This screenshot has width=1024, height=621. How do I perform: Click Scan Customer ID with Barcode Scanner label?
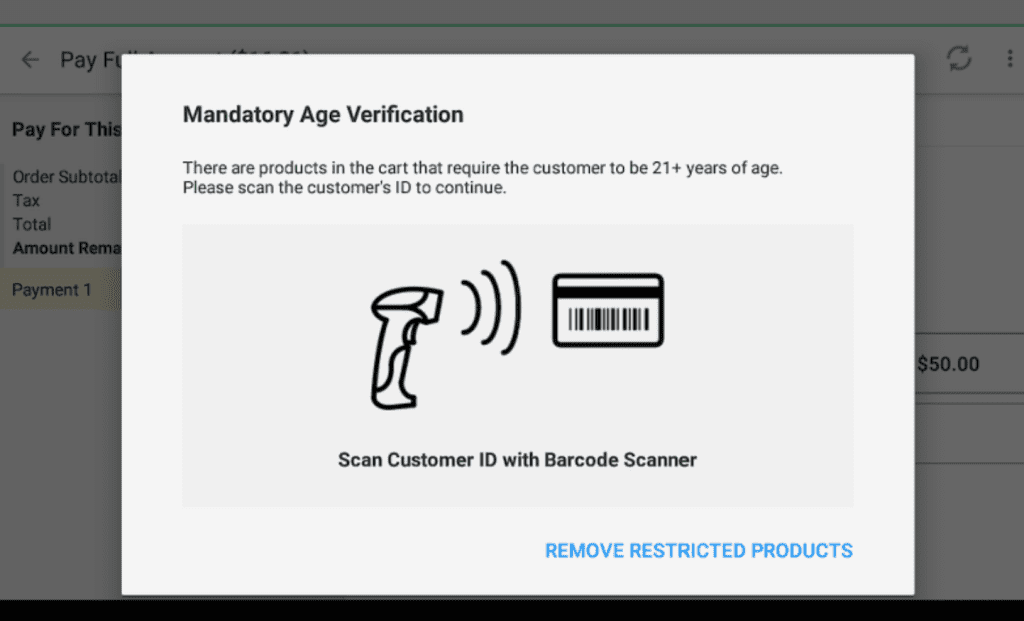(517, 460)
